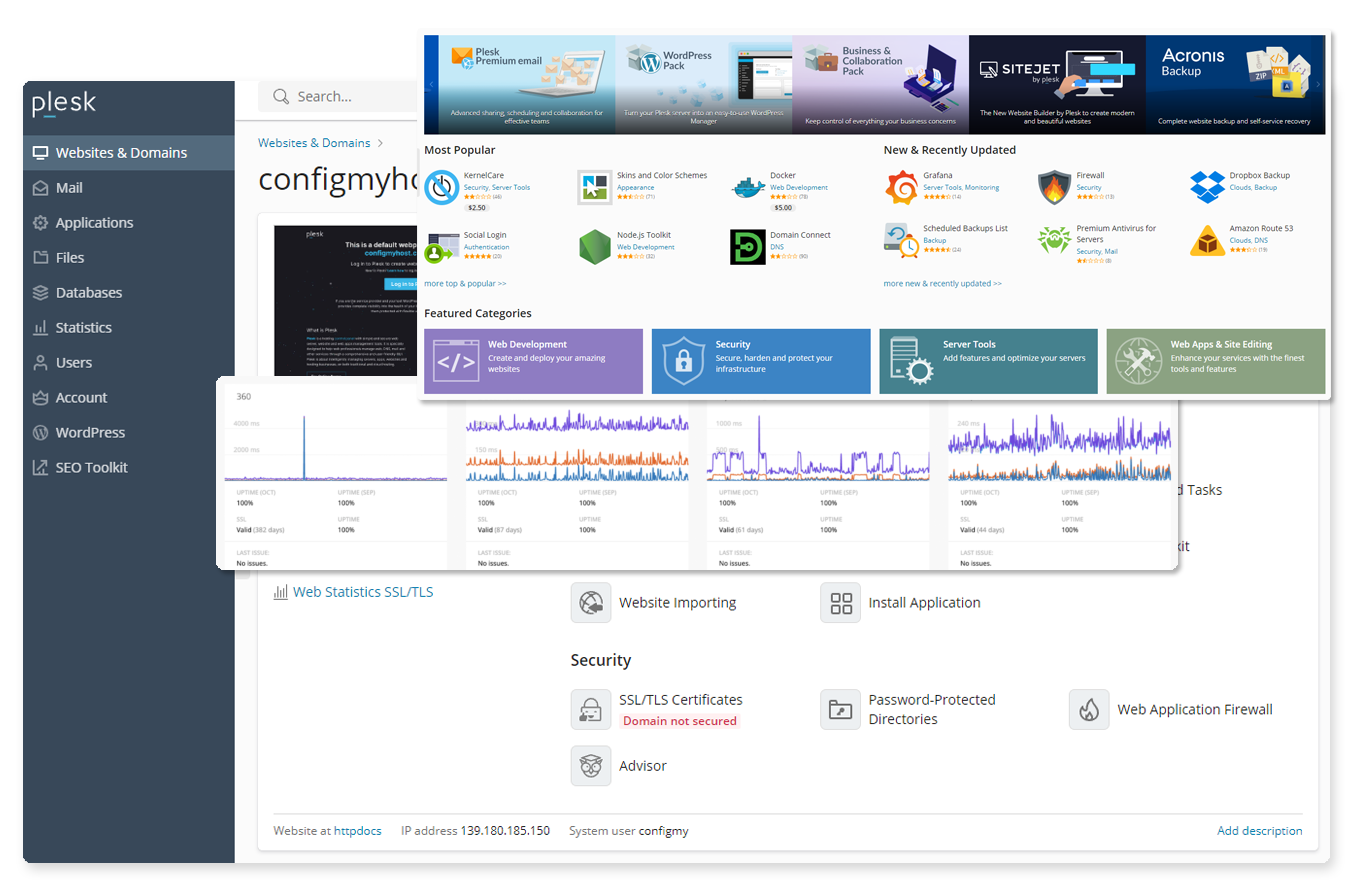1350x891 pixels.
Task: Open Statistics sidebar item
Action: tap(128, 328)
